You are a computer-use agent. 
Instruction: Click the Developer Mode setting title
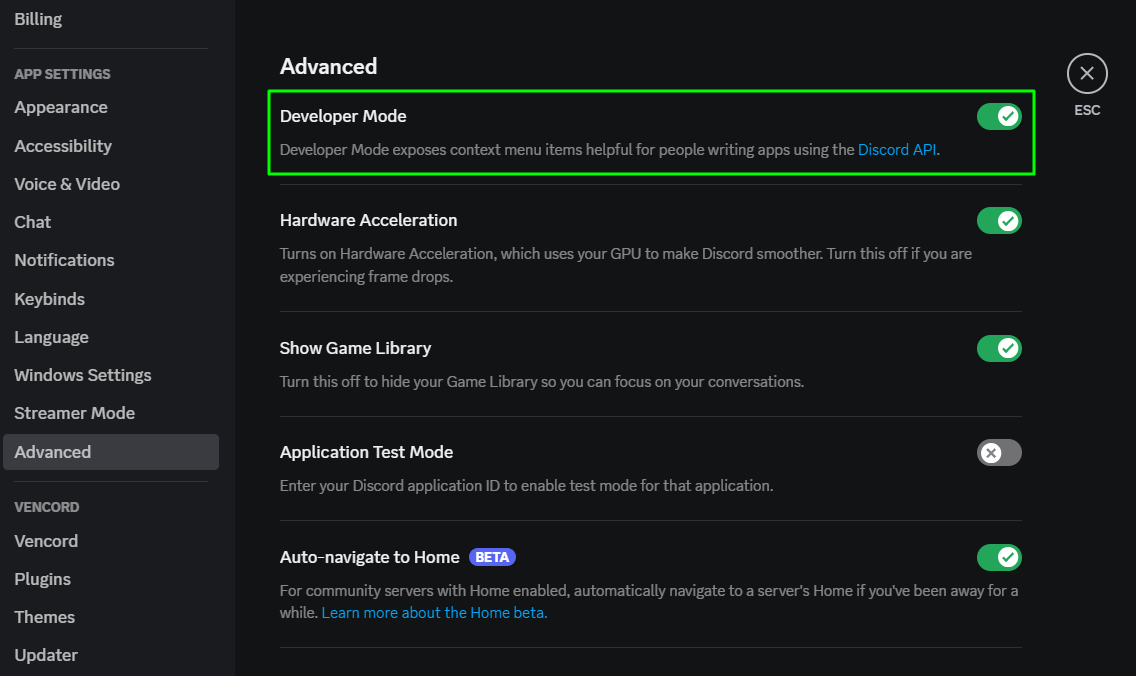[x=343, y=116]
